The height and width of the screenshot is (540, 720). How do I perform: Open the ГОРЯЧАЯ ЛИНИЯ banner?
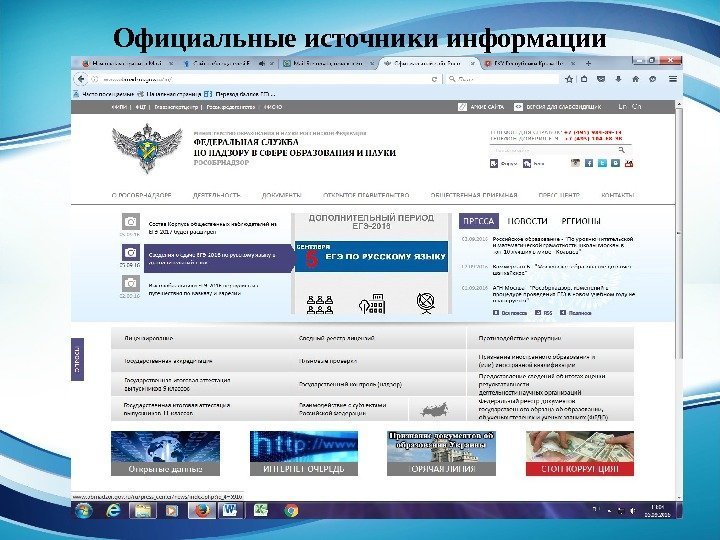(442, 453)
